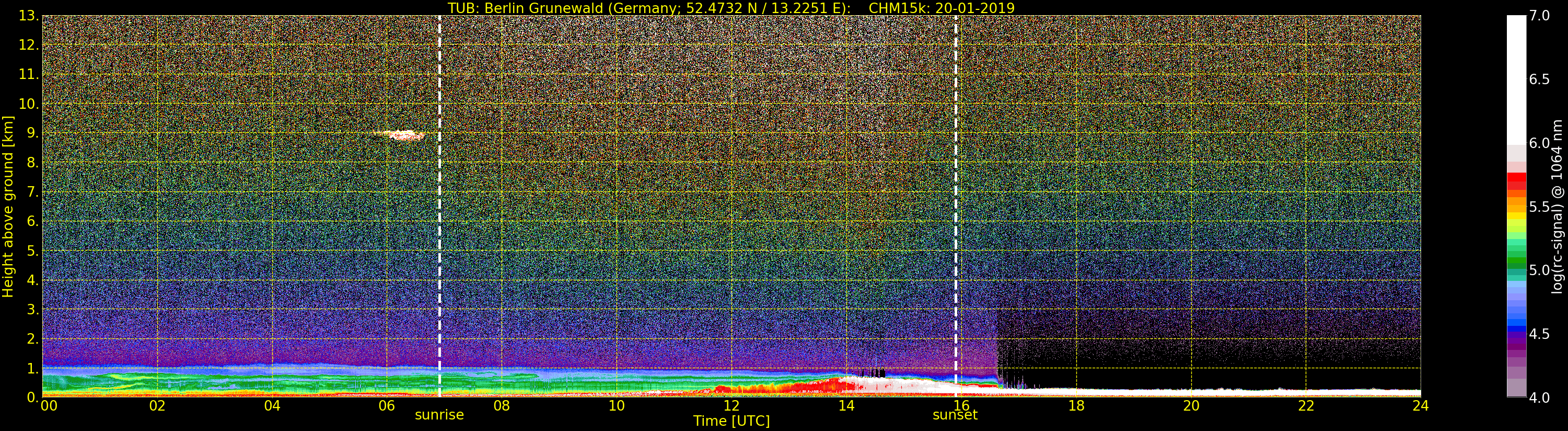Click the '18' time axis tick label
The image size is (1568, 431).
1076,405
